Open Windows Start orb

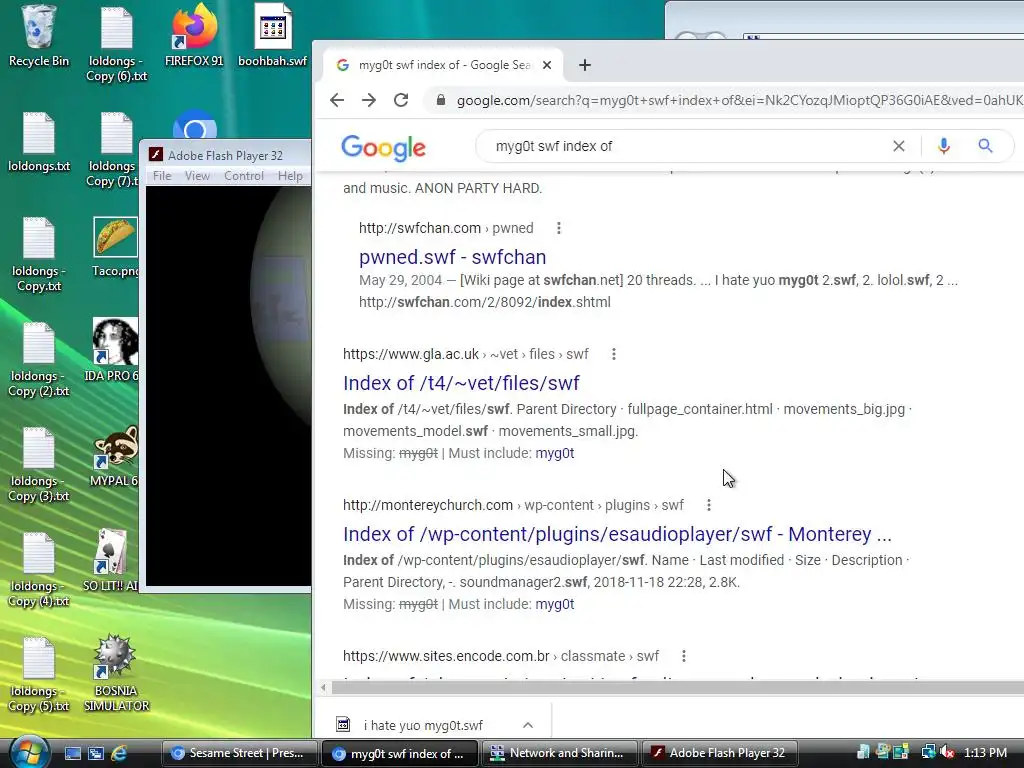[27, 752]
